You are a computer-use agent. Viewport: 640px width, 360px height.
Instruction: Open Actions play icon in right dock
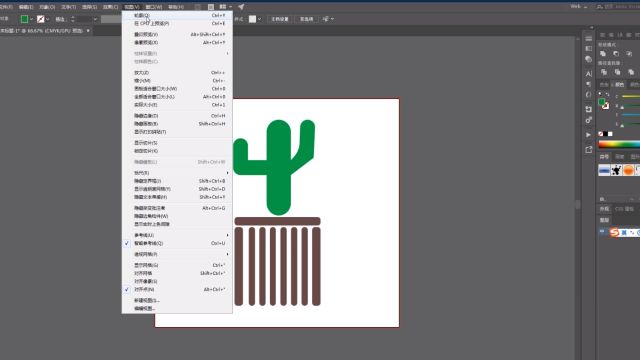tap(589, 135)
